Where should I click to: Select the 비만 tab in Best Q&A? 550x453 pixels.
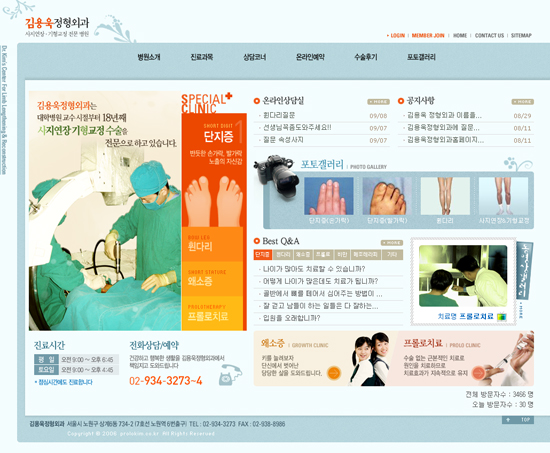click(342, 255)
